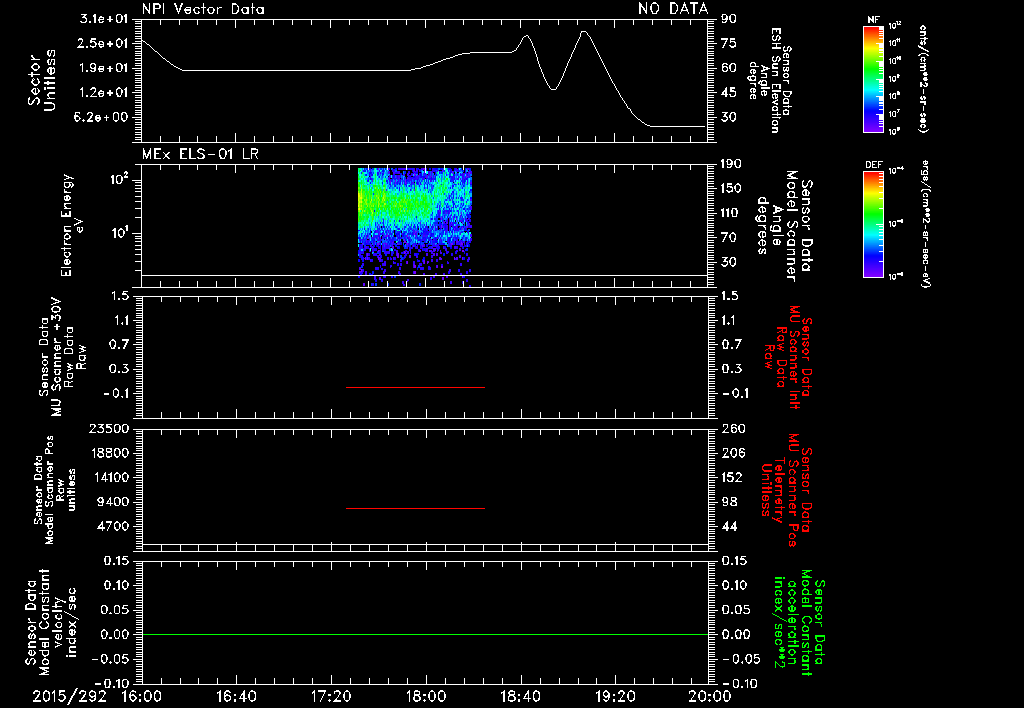Click the tallest peak of the white sun elevation curve

pos(583,31)
